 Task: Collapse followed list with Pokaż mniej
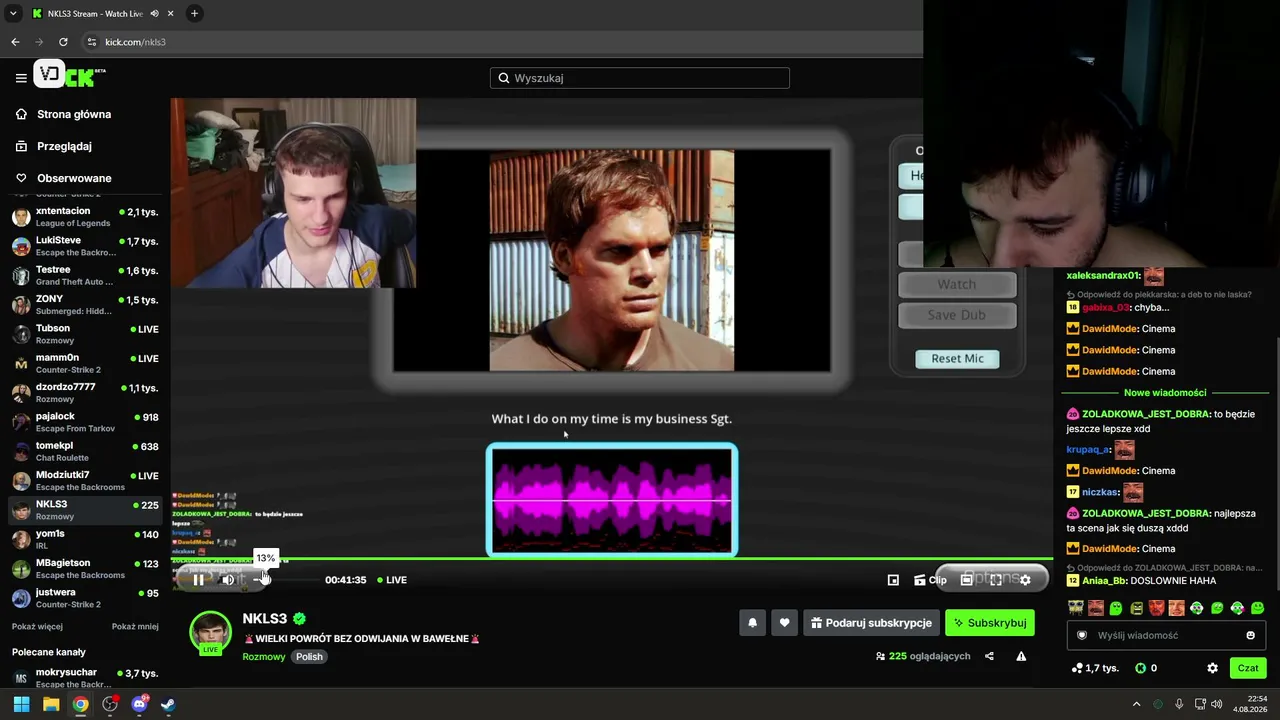pos(135,627)
